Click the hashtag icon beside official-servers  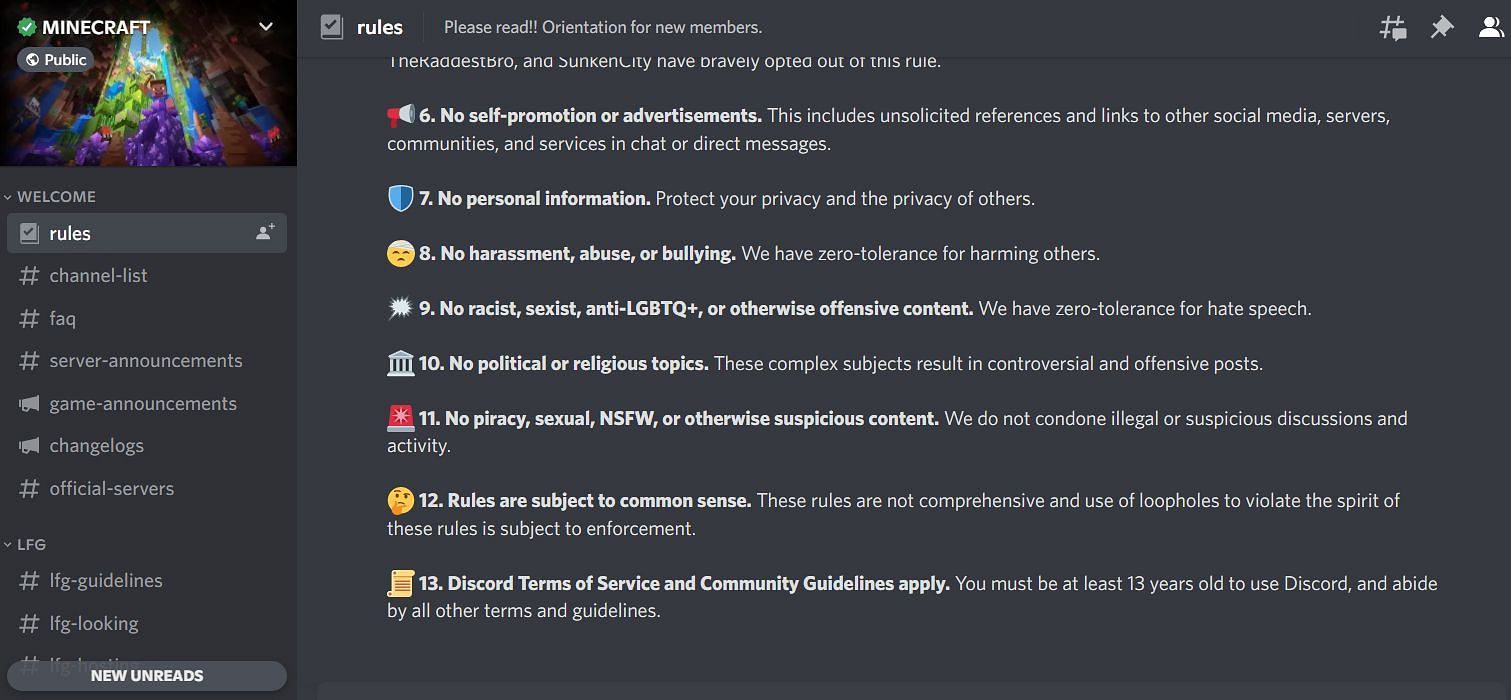[31, 488]
